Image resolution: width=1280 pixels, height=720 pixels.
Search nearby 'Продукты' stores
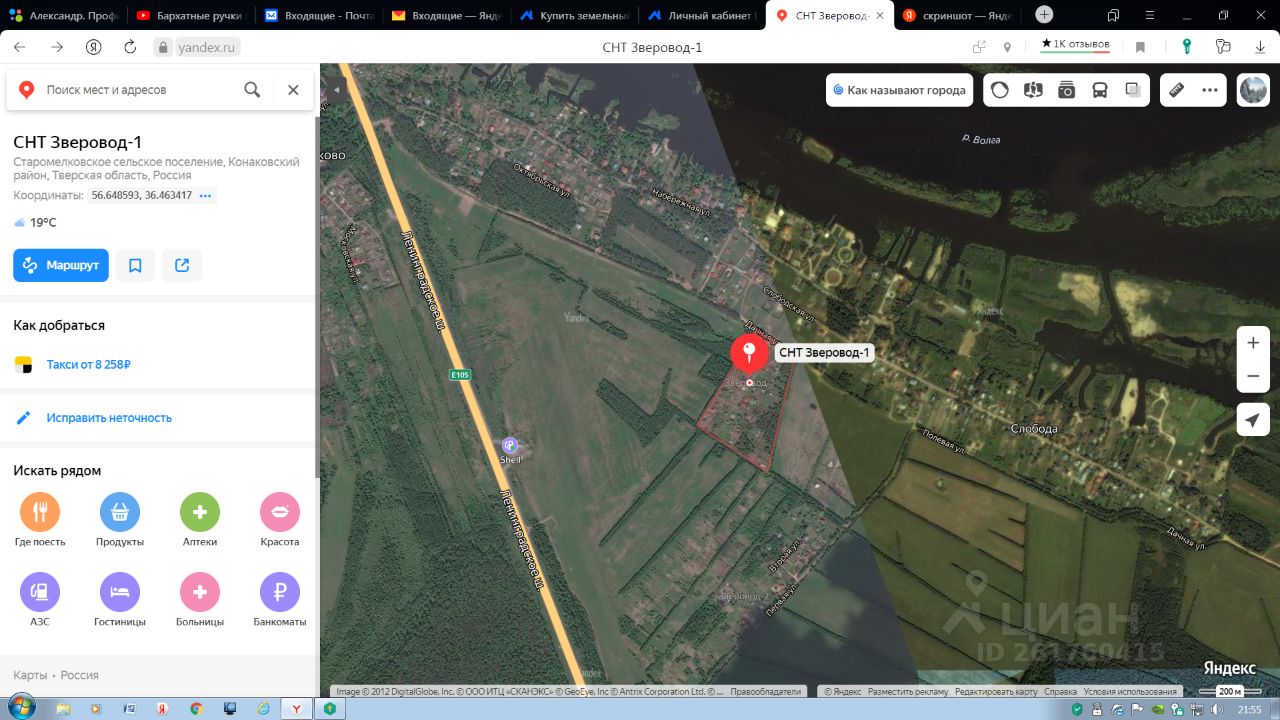pyautogui.click(x=120, y=519)
